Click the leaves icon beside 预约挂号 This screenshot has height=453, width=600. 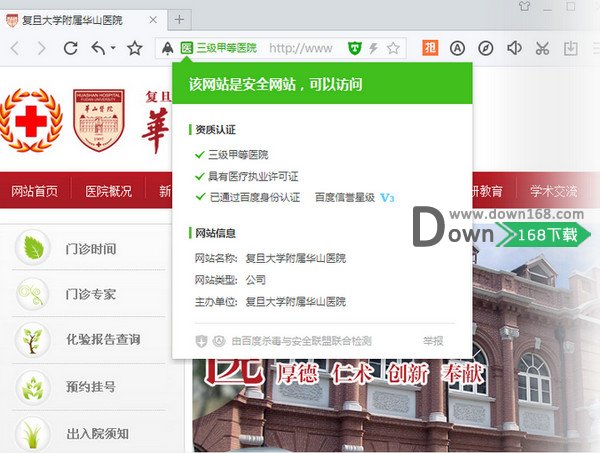tap(33, 387)
